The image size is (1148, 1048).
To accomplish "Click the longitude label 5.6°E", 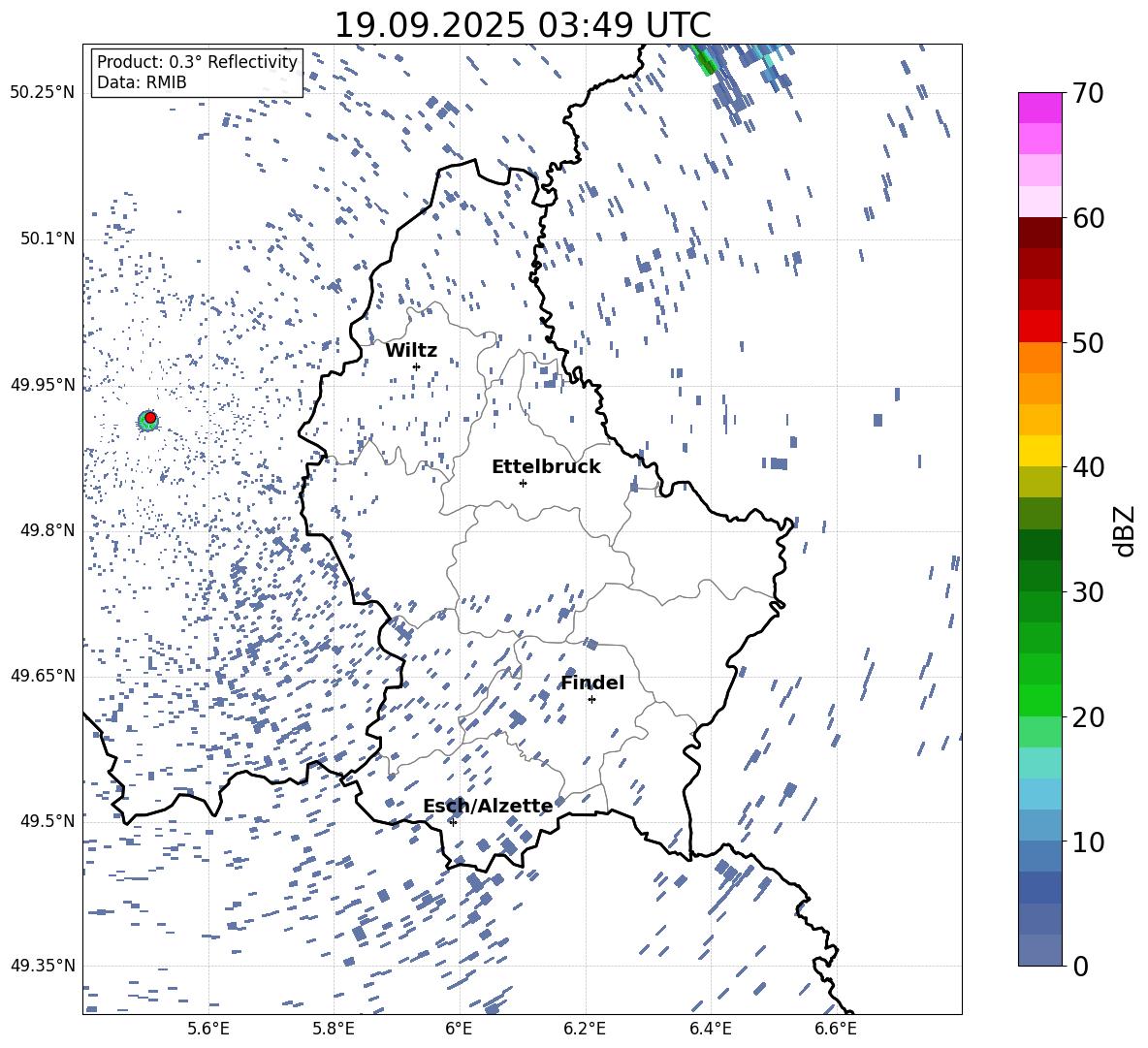I will tap(208, 1029).
